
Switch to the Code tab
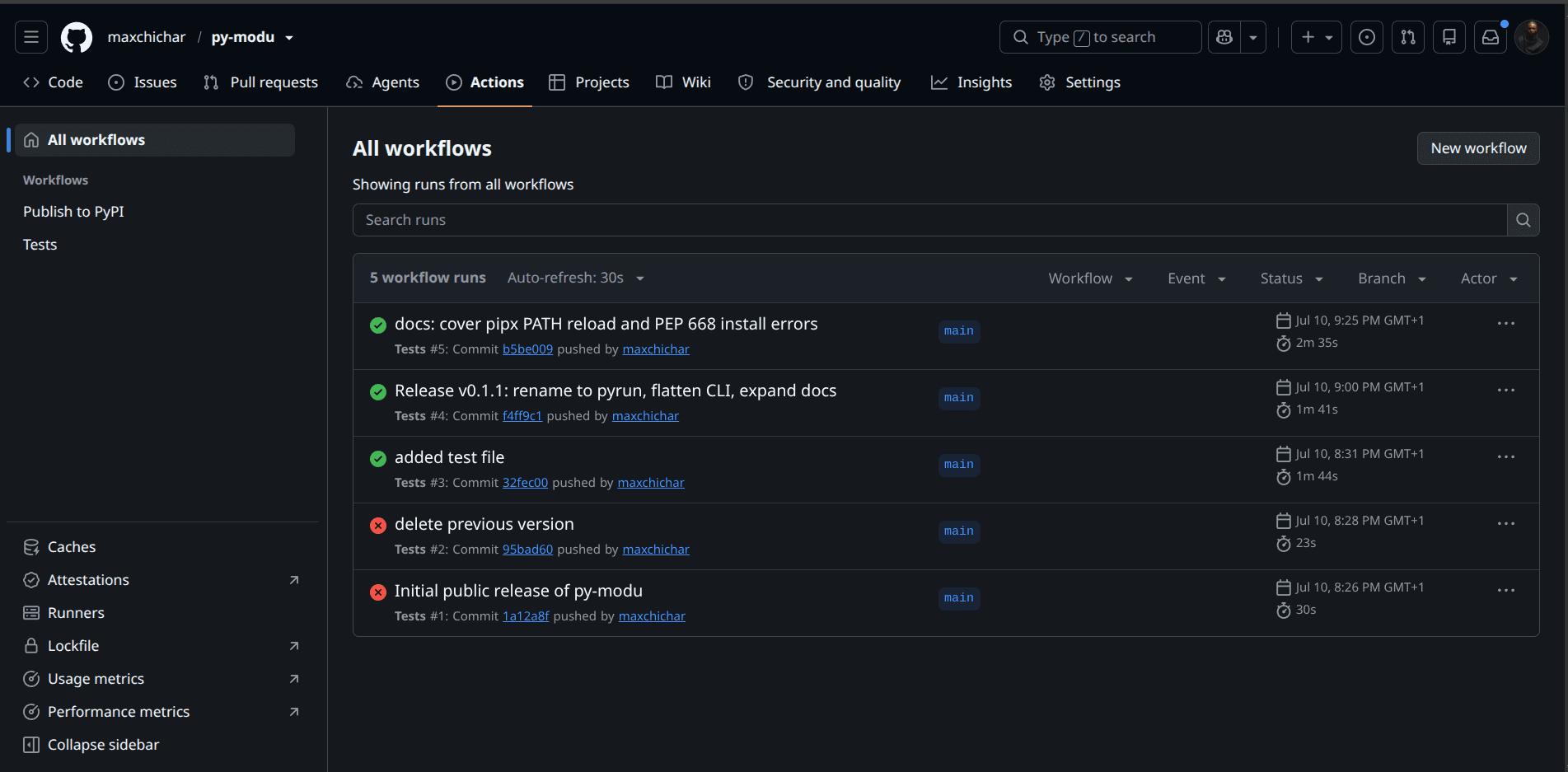tap(54, 82)
